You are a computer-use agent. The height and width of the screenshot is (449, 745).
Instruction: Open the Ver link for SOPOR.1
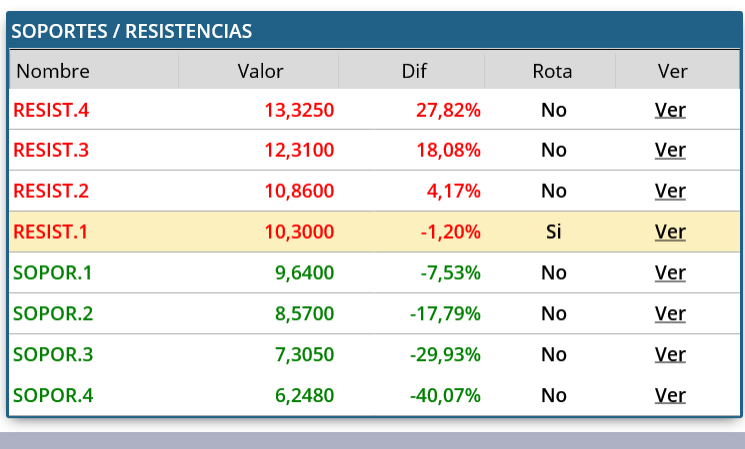(670, 273)
